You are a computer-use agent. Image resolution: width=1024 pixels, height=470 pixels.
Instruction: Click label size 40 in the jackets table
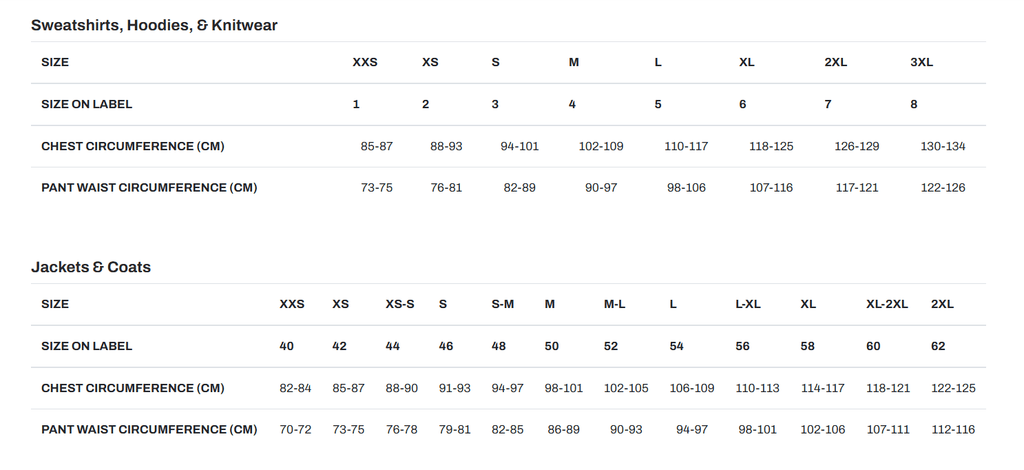click(287, 346)
